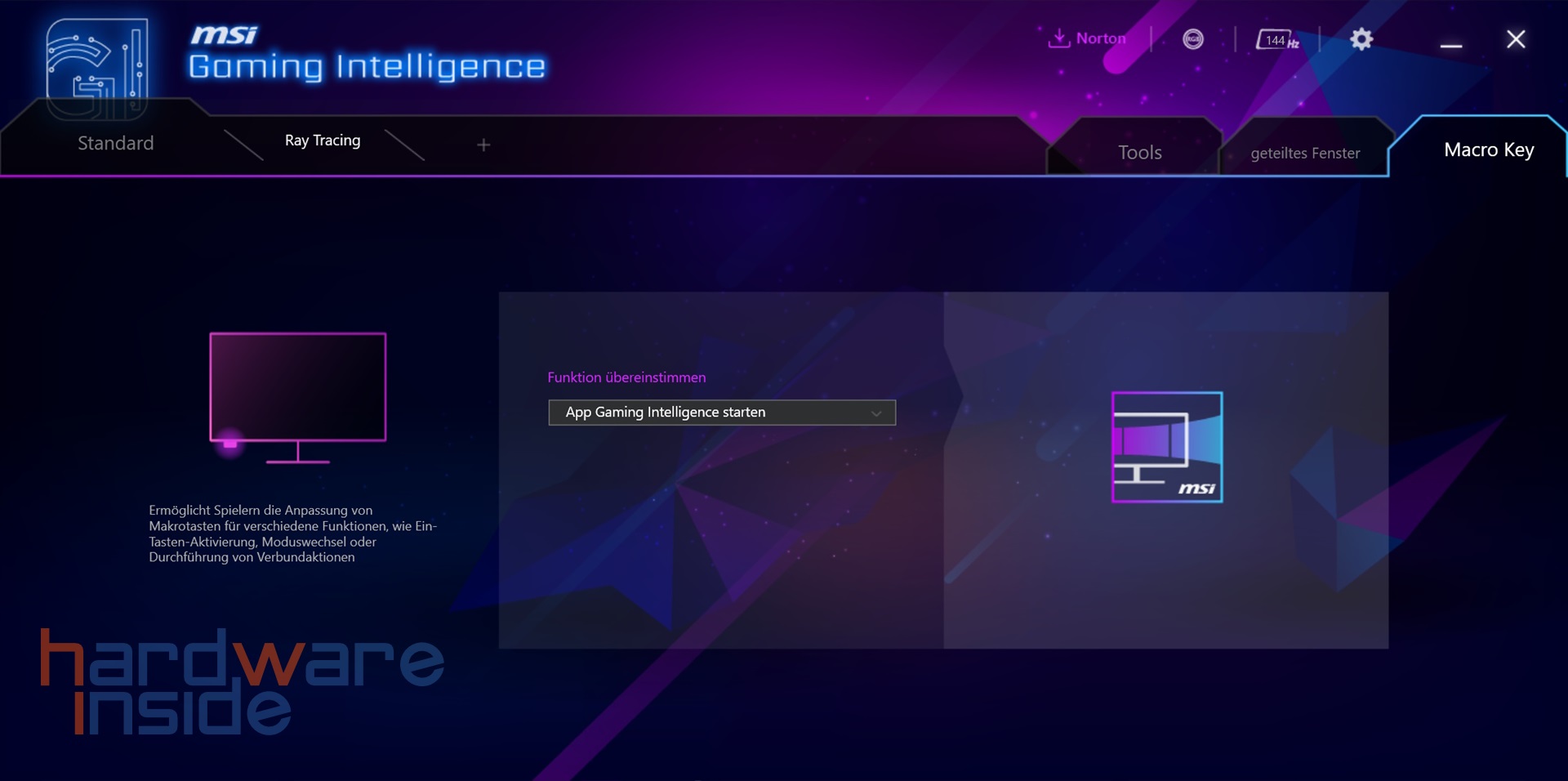Screen dimensions: 1568x781
Task: Select the Ray Tracing profile tab
Action: [x=323, y=141]
